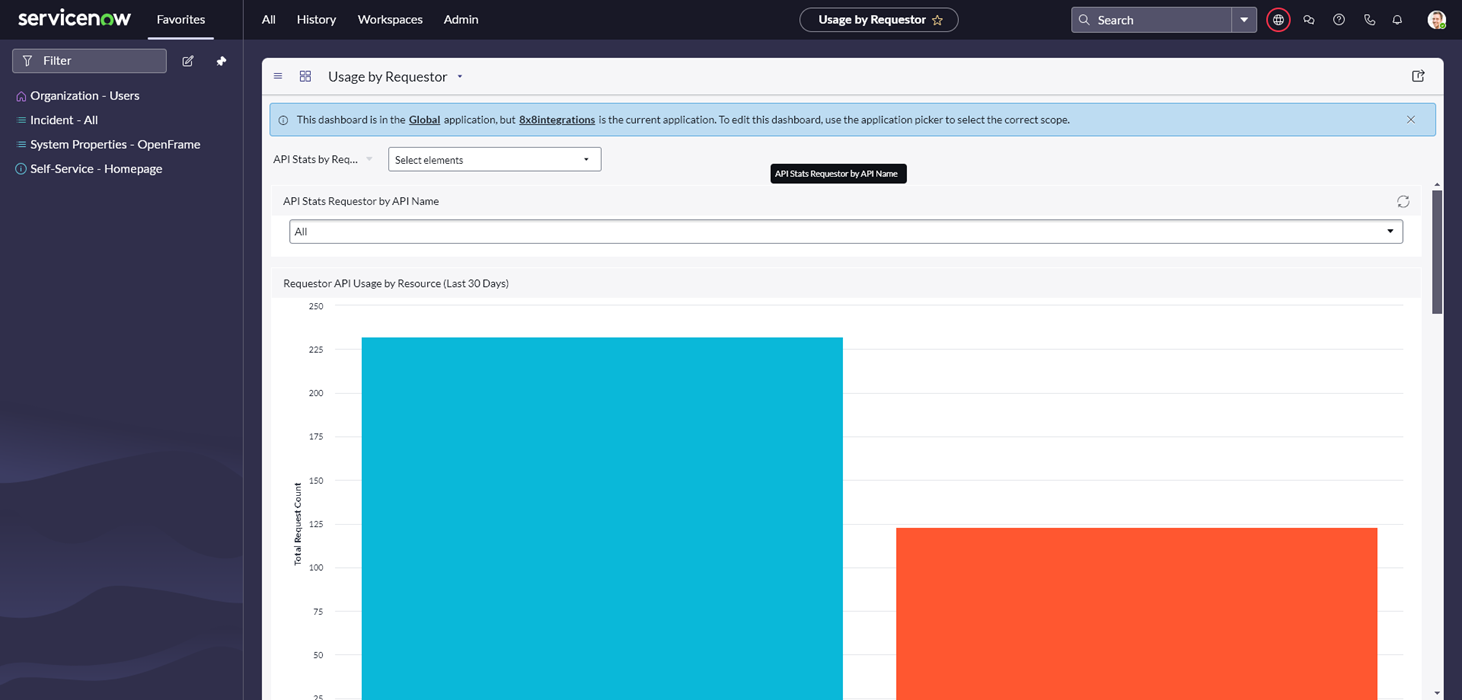Screen dimensions: 1462x700
Task: Star Usage by Requestor as favorite
Action: (937, 20)
